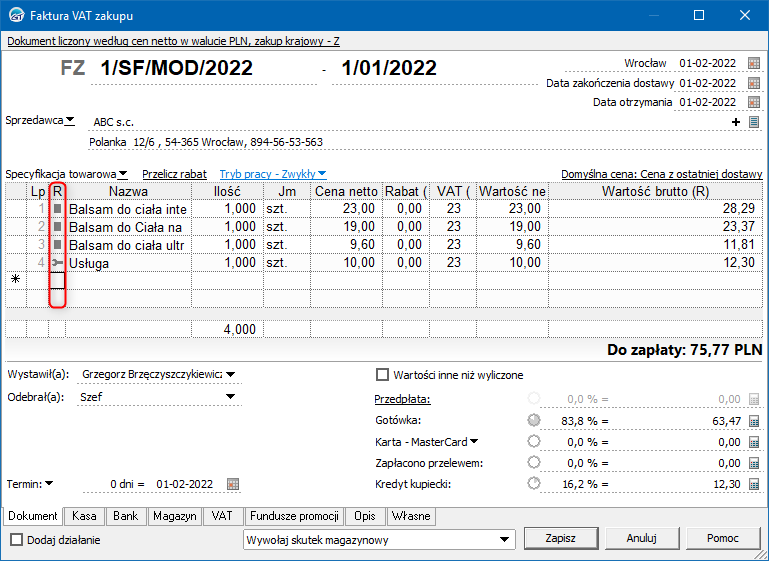Open calendar for Termin date

(x=233, y=484)
